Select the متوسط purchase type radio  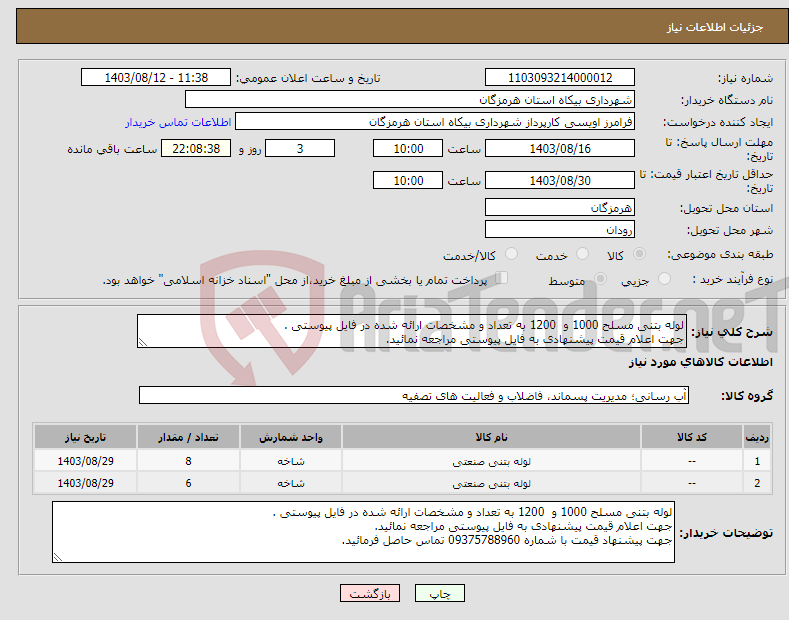tap(600, 278)
